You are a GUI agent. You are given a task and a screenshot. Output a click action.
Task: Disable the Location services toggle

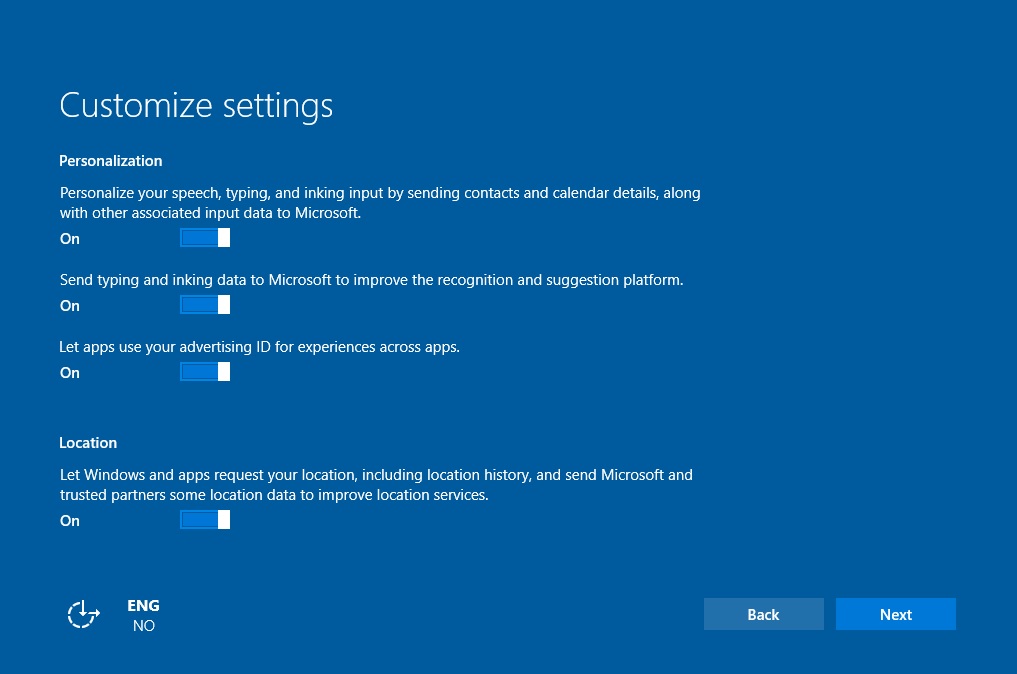tap(205, 520)
